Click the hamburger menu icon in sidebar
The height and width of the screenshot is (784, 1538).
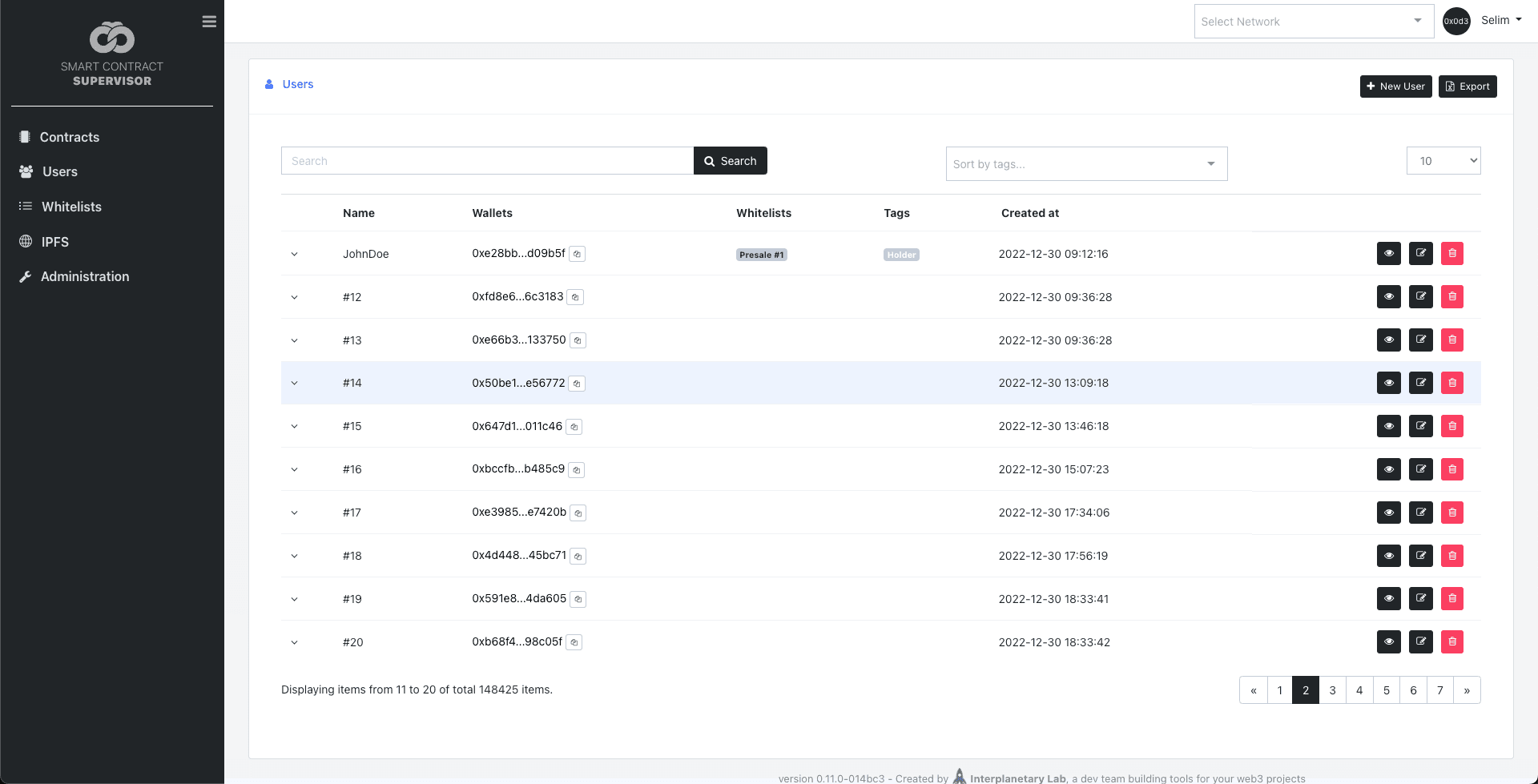(x=209, y=22)
